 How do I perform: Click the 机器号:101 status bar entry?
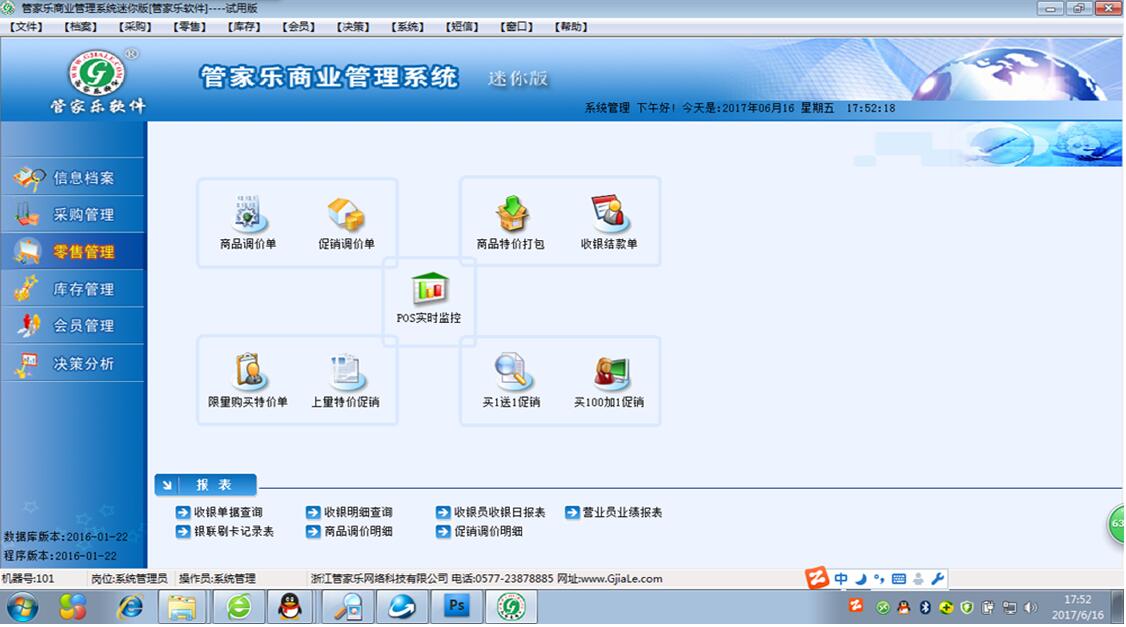(x=28, y=578)
